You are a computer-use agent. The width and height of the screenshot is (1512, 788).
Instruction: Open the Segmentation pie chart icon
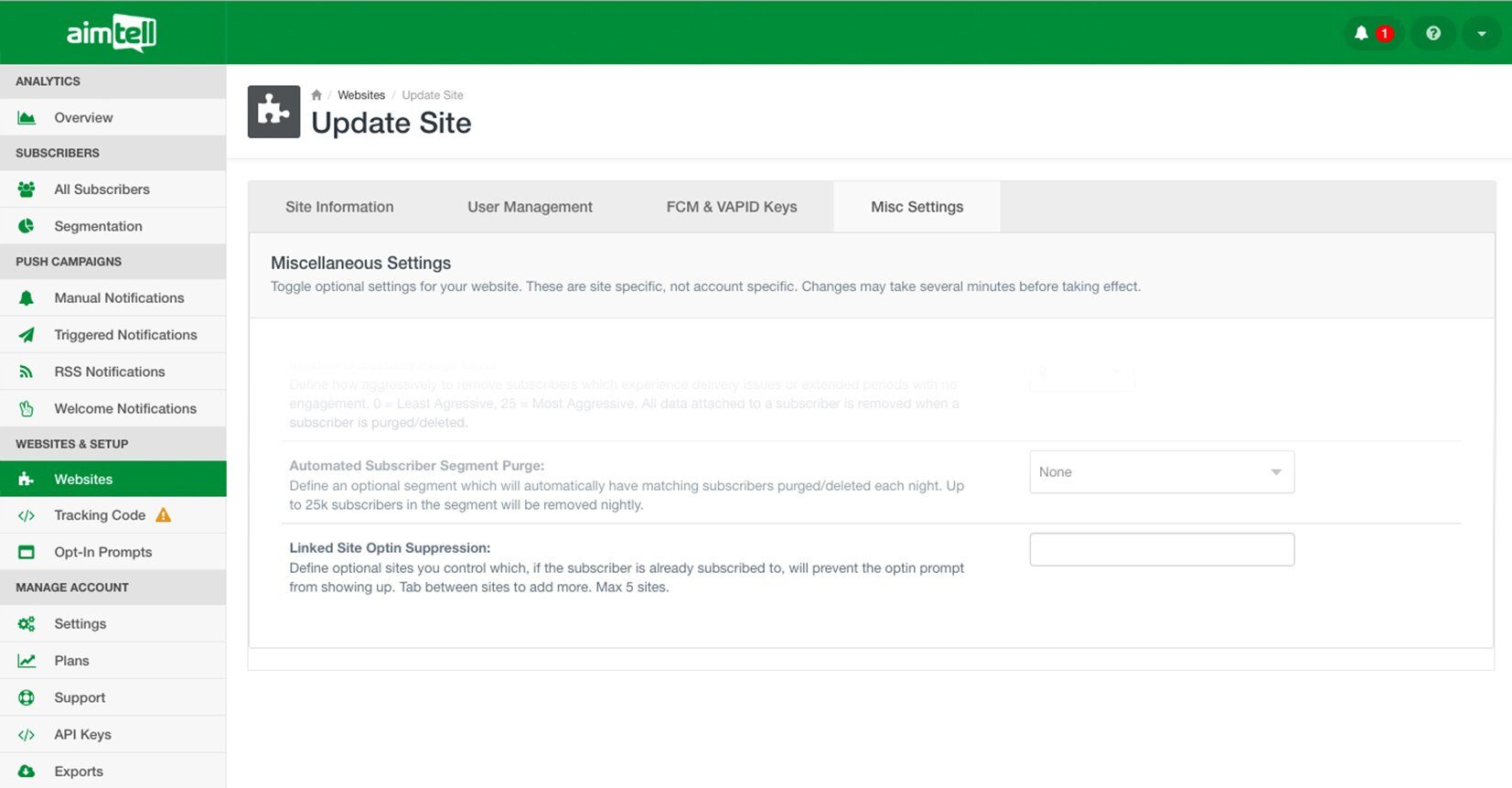tap(27, 226)
